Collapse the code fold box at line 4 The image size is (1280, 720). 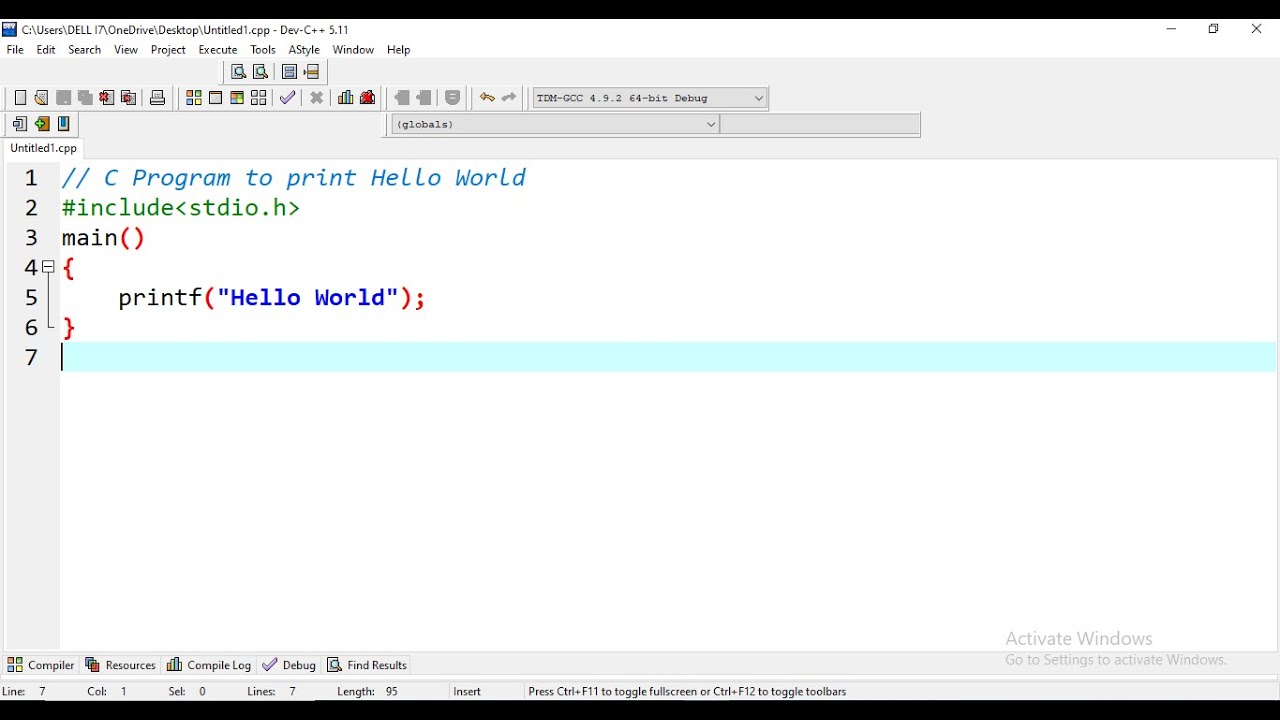click(x=48, y=267)
